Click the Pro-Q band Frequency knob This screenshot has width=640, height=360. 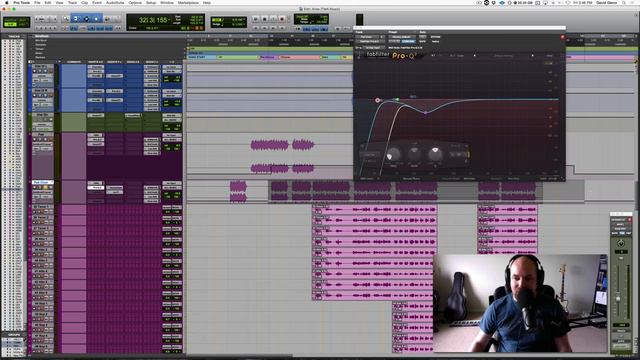click(x=393, y=154)
